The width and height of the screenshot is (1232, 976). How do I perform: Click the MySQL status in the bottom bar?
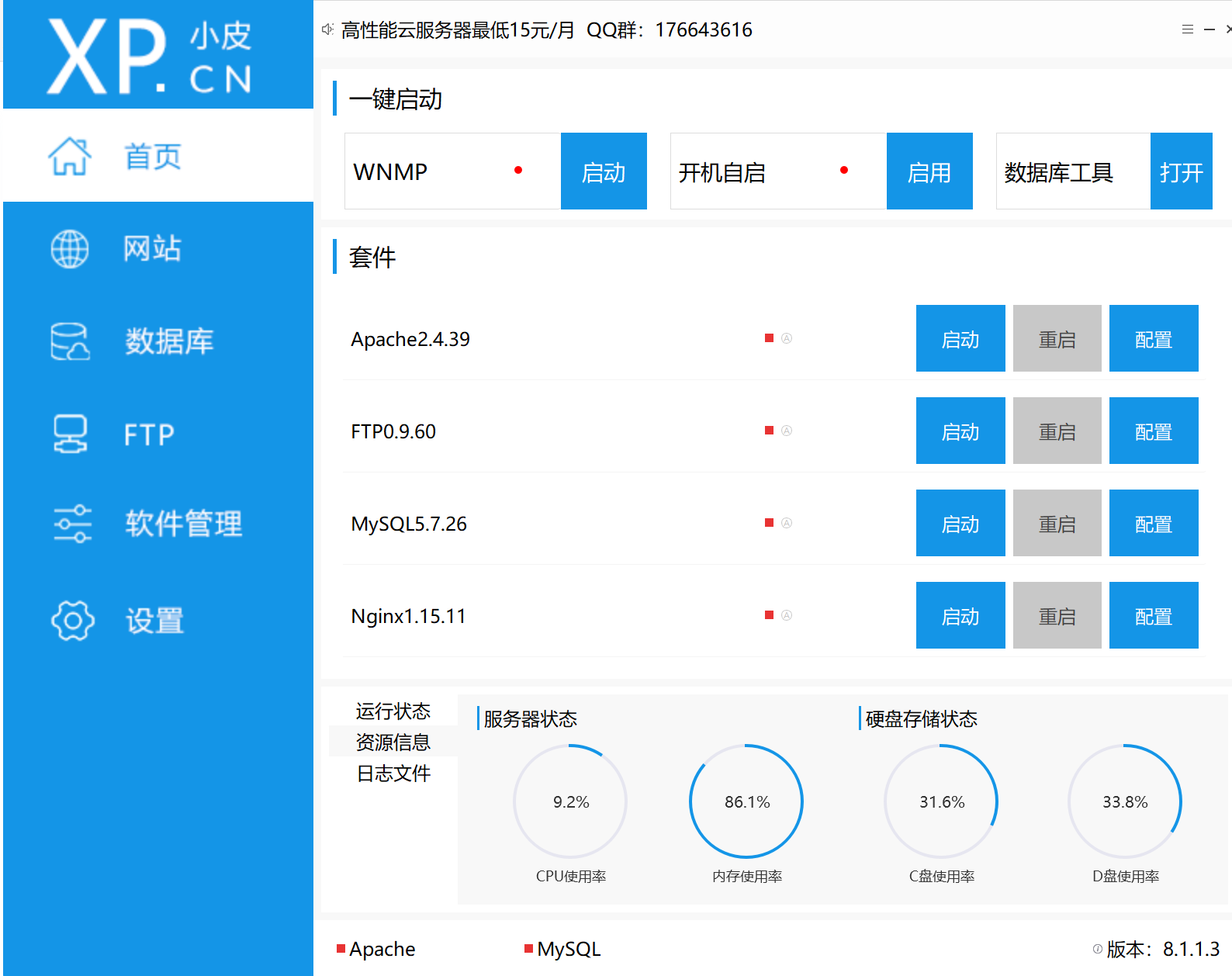[x=562, y=949]
